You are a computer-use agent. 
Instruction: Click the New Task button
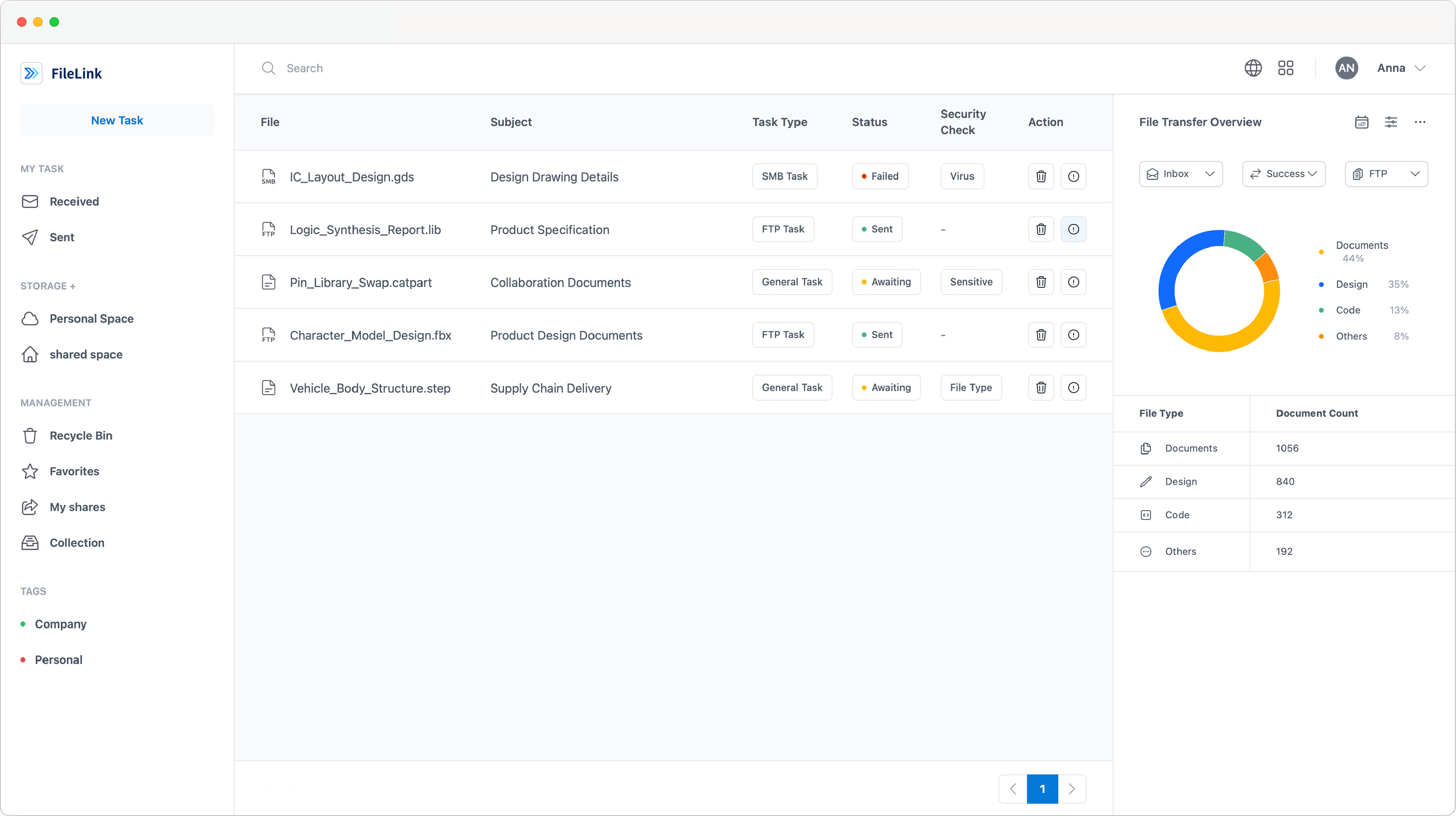117,121
